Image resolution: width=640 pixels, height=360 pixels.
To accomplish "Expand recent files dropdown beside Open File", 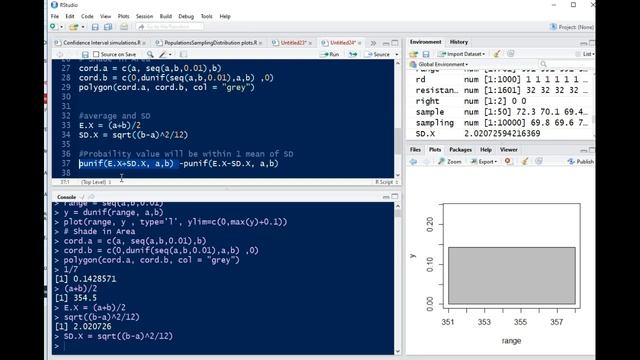I will (83, 27).
